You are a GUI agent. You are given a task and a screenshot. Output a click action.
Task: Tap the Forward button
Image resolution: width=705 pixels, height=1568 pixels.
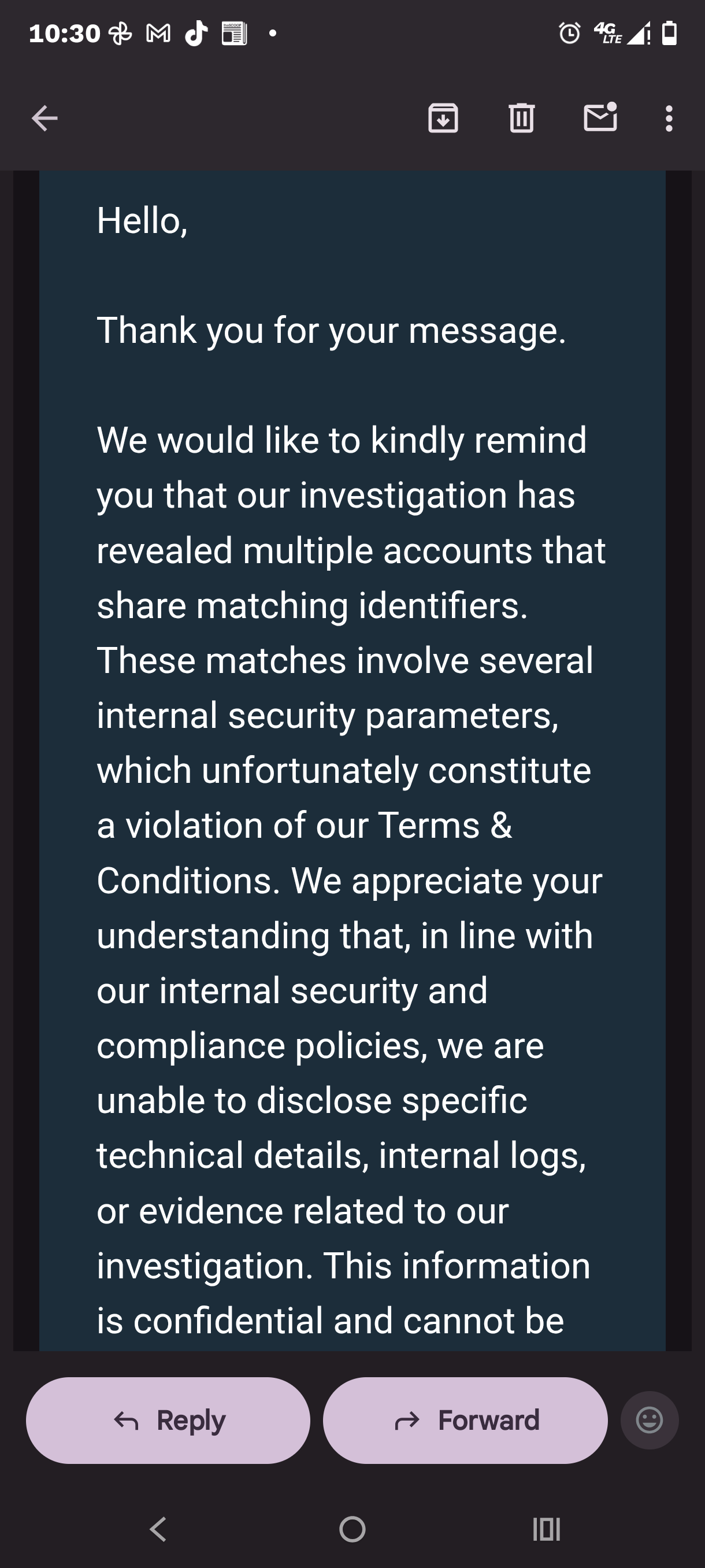pos(465,1420)
